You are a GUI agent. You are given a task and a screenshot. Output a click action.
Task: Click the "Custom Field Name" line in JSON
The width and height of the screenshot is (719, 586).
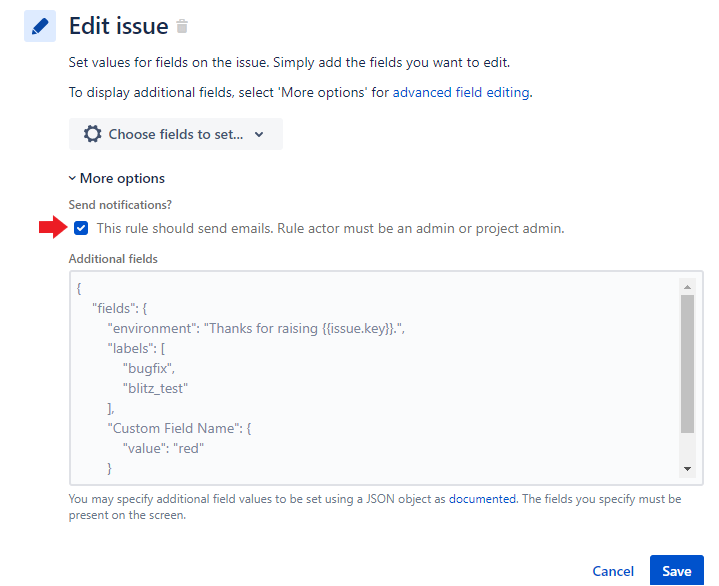tap(179, 428)
